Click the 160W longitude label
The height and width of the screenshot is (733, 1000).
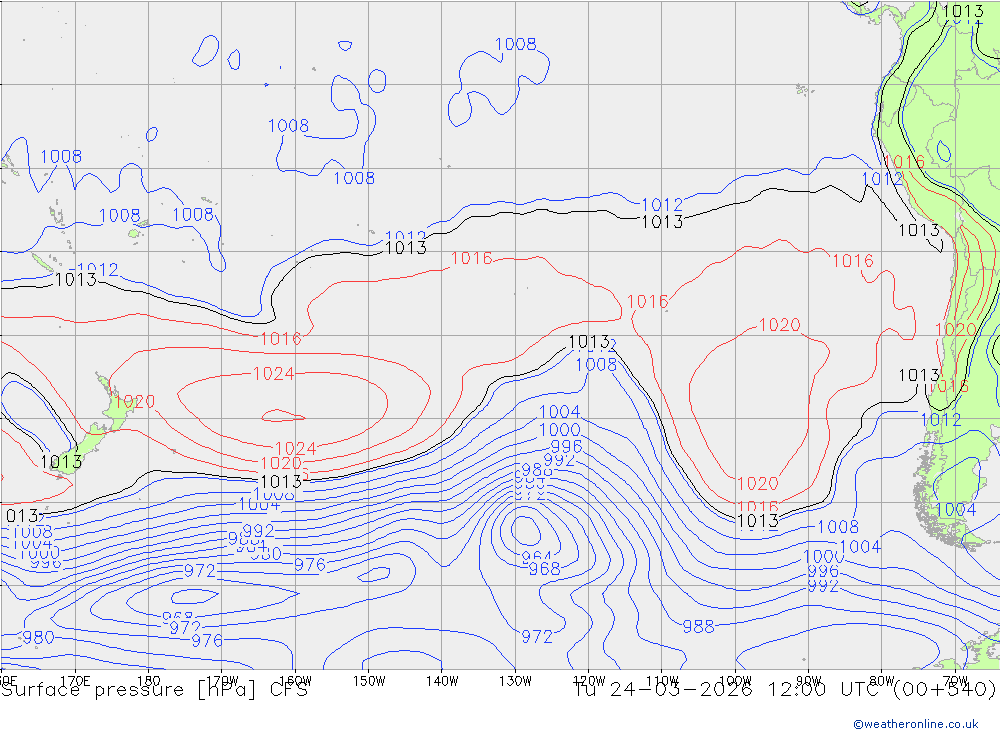point(295,681)
